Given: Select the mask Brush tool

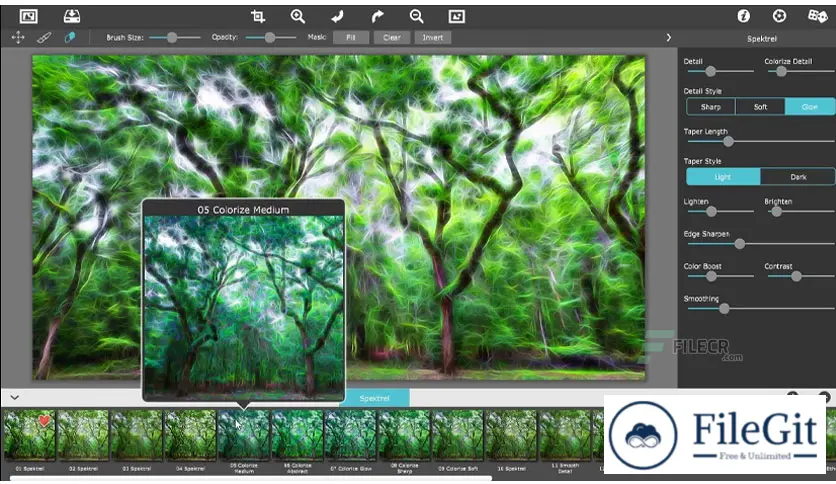Looking at the screenshot, I should coord(44,37).
